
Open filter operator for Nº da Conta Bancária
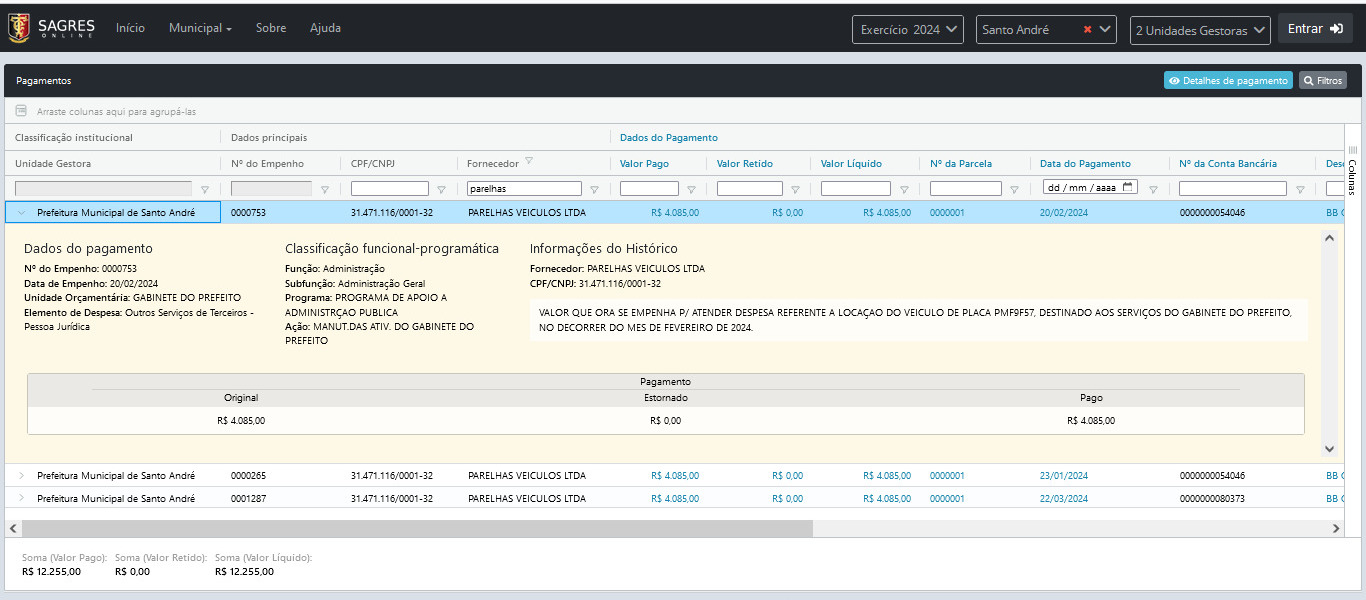click(1300, 189)
